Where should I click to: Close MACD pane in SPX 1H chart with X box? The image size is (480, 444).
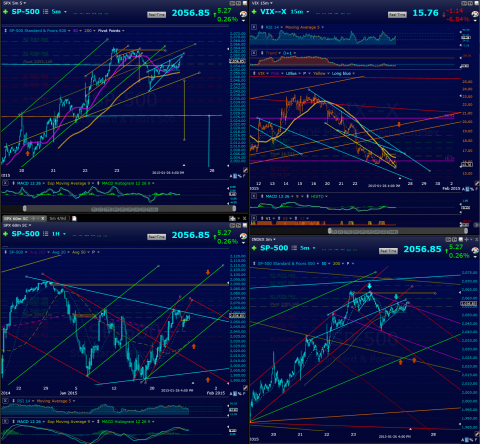[5, 421]
